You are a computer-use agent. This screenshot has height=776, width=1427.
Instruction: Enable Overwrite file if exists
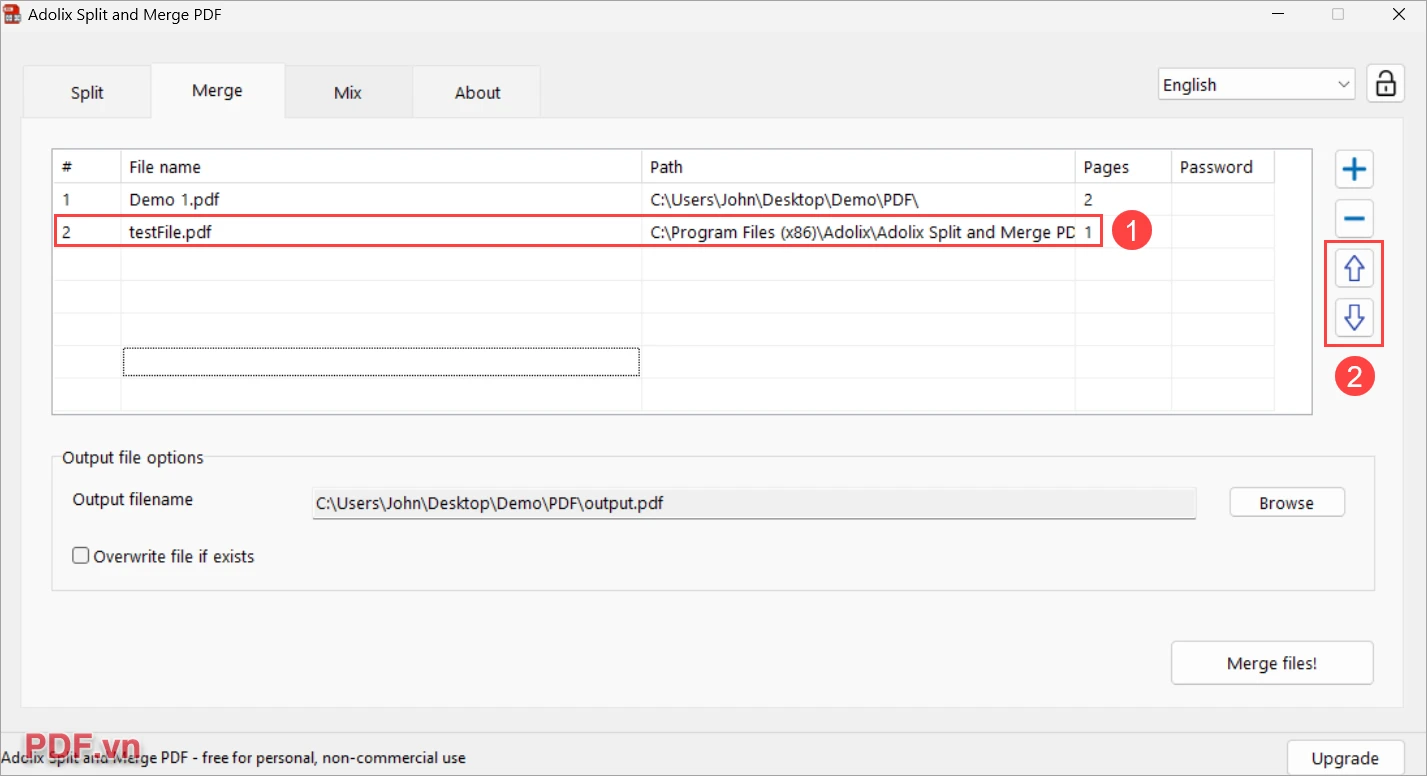tap(81, 556)
